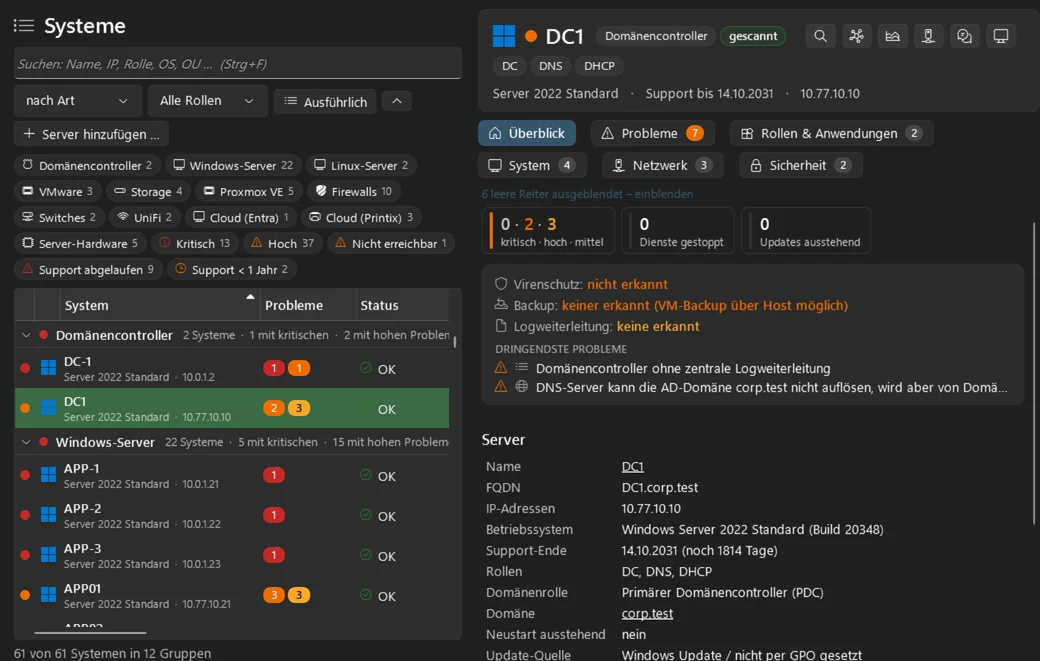The width and height of the screenshot is (1040, 661).
Task: Click the globe icon of the DNS-Server problem
Action: pyautogui.click(x=522, y=387)
